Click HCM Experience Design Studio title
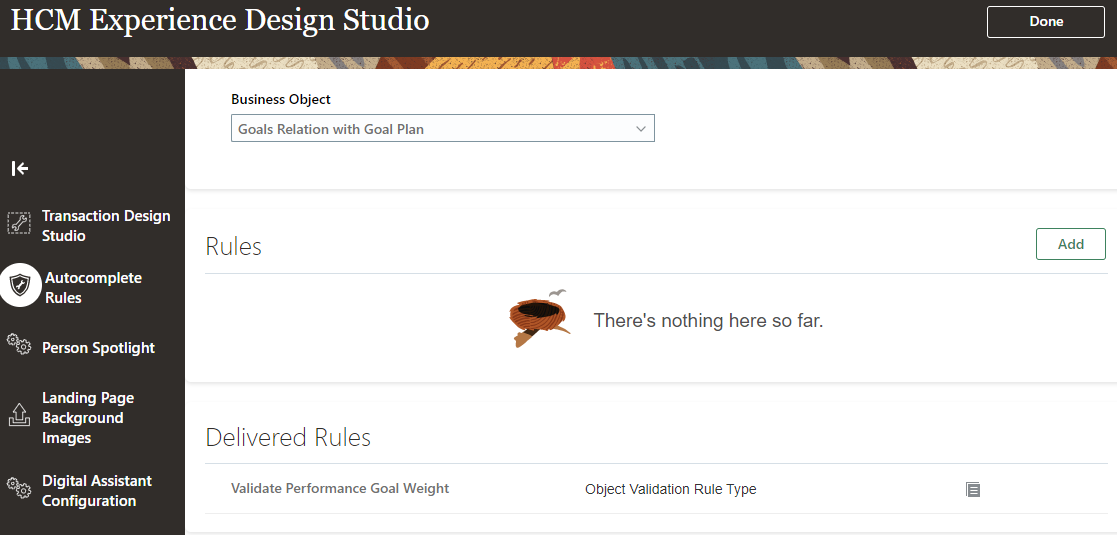1117x535 pixels. click(220, 21)
